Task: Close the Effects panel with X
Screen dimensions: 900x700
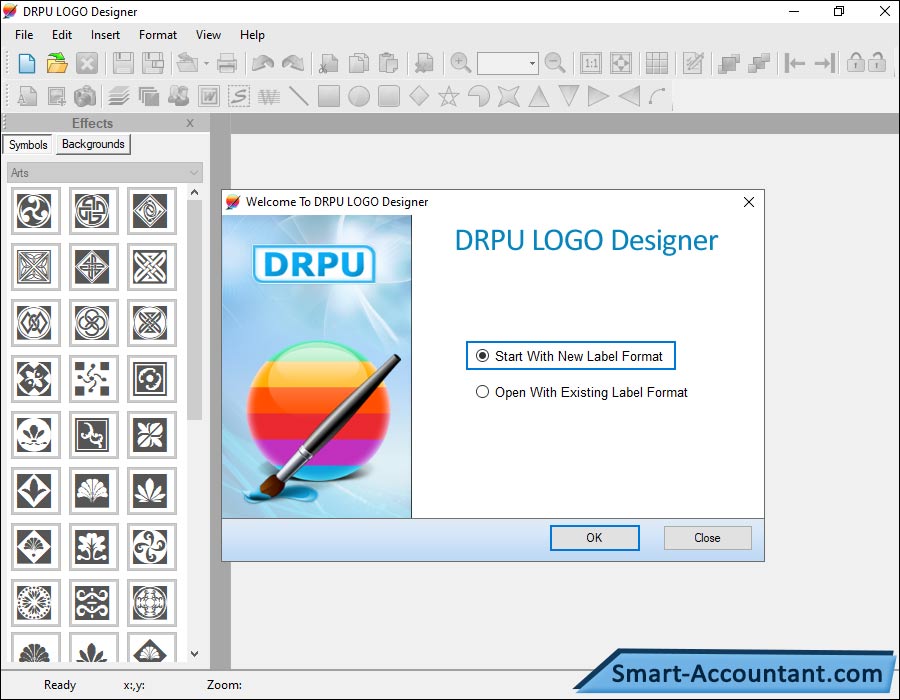Action: pyautogui.click(x=190, y=123)
